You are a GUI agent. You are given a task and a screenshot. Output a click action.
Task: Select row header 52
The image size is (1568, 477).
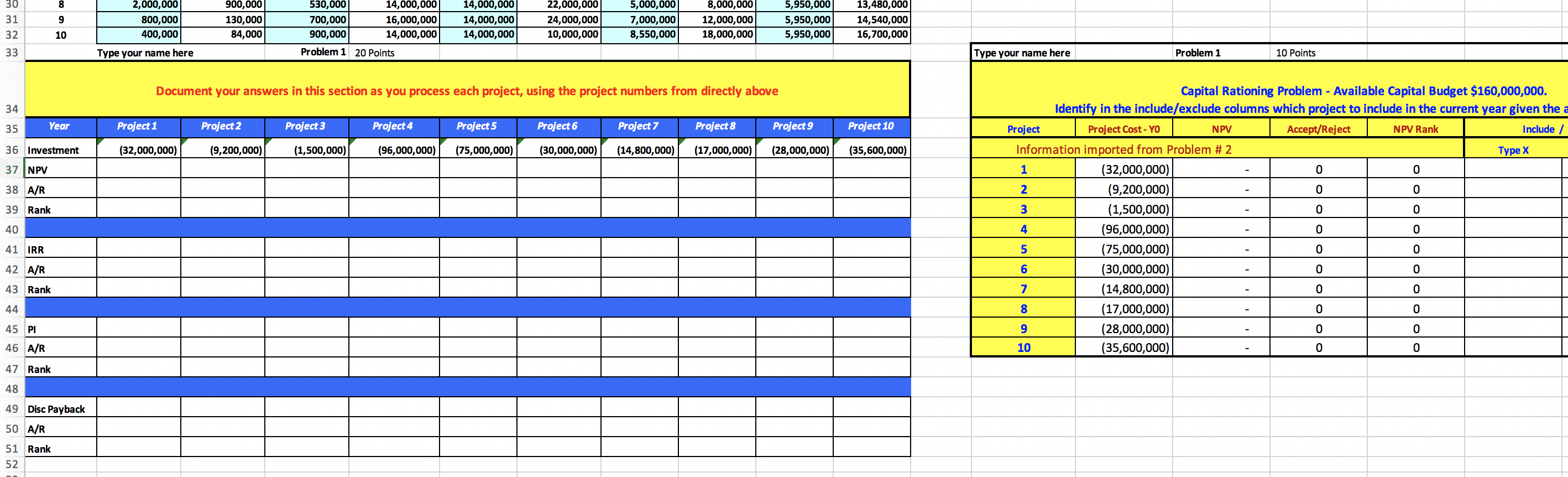[12, 464]
